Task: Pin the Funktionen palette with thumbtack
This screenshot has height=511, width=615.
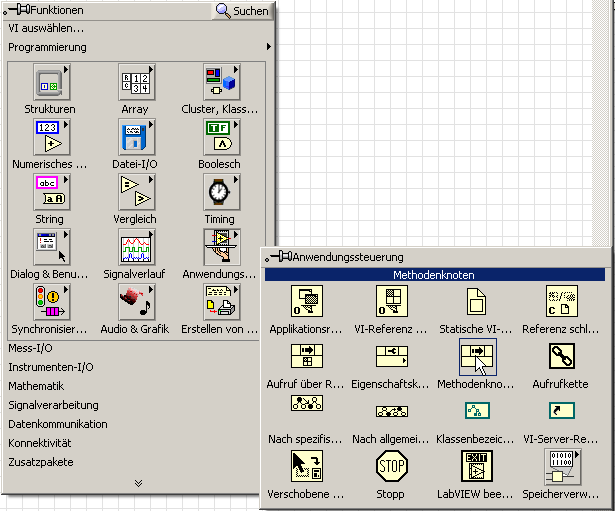Action: tap(17, 10)
